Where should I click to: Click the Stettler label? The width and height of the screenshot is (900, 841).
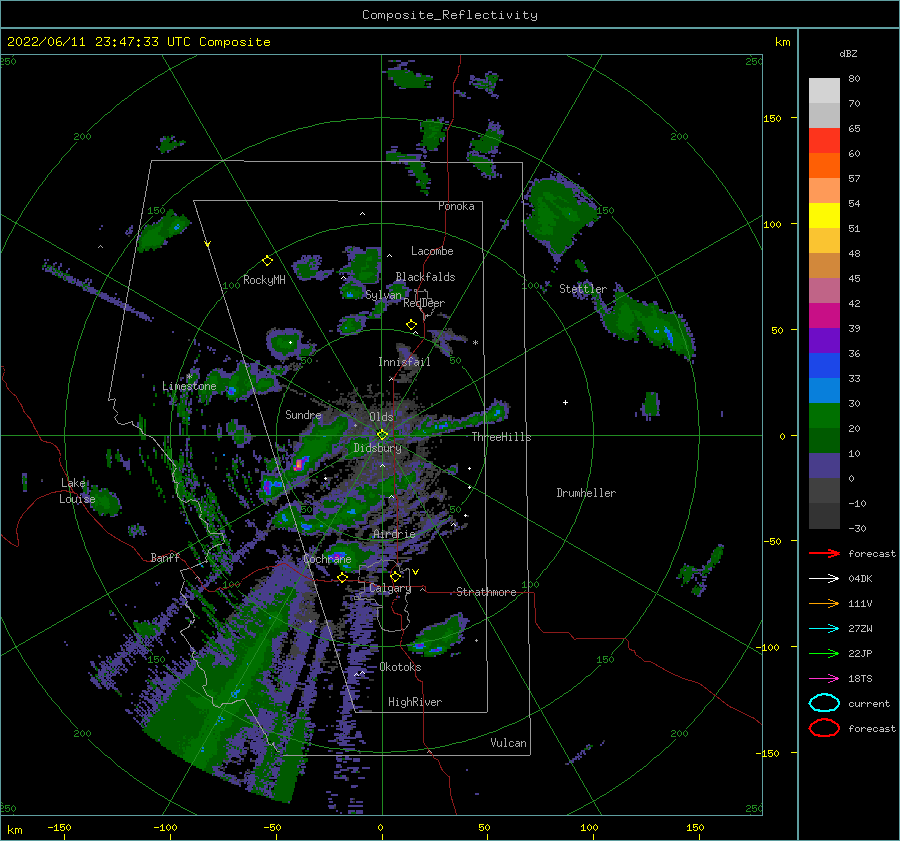583,289
